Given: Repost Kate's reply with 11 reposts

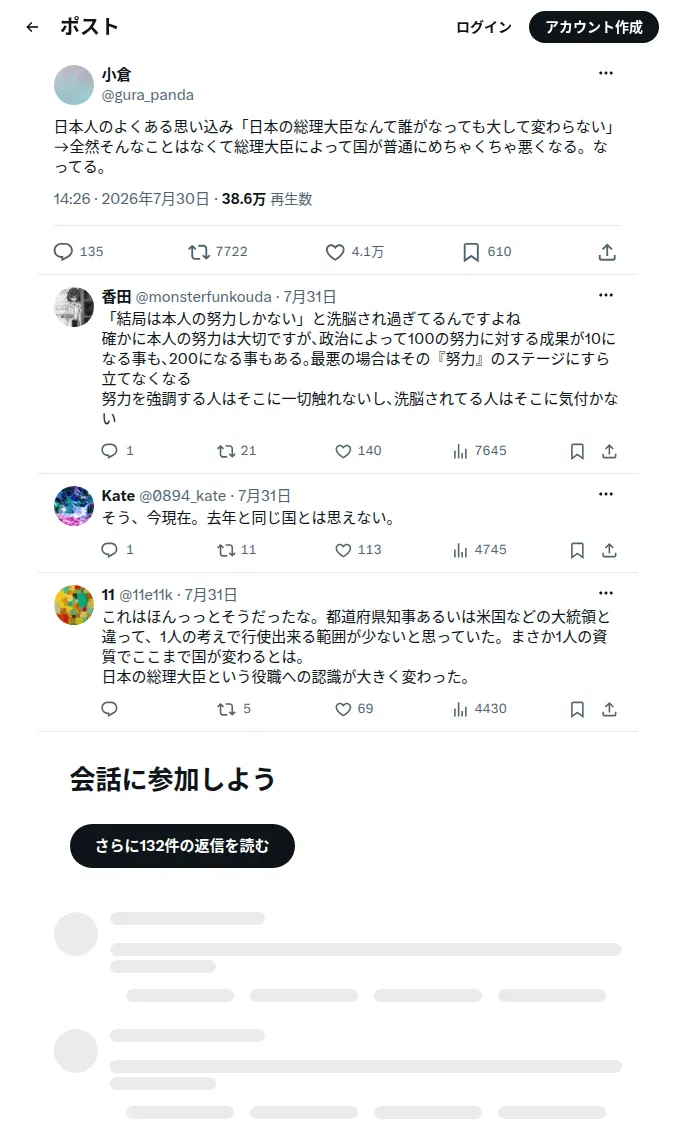Looking at the screenshot, I should (x=226, y=550).
